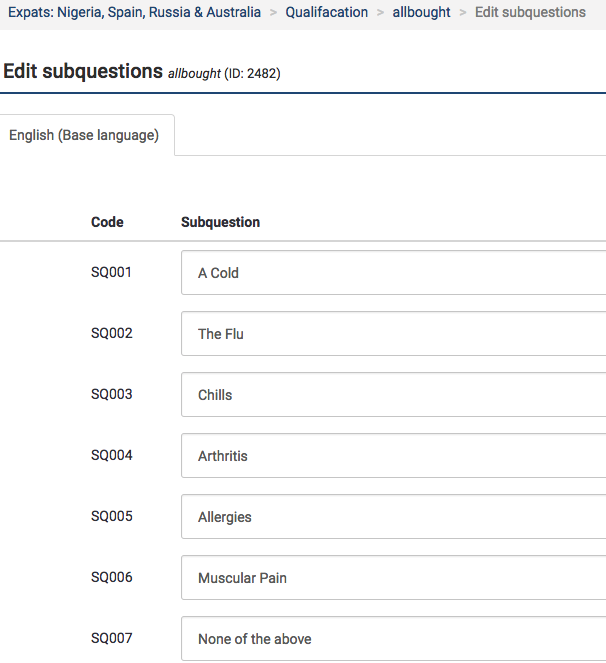Select the English (Base language) tab
Viewport: 606px width, 663px height.
[x=84, y=135]
